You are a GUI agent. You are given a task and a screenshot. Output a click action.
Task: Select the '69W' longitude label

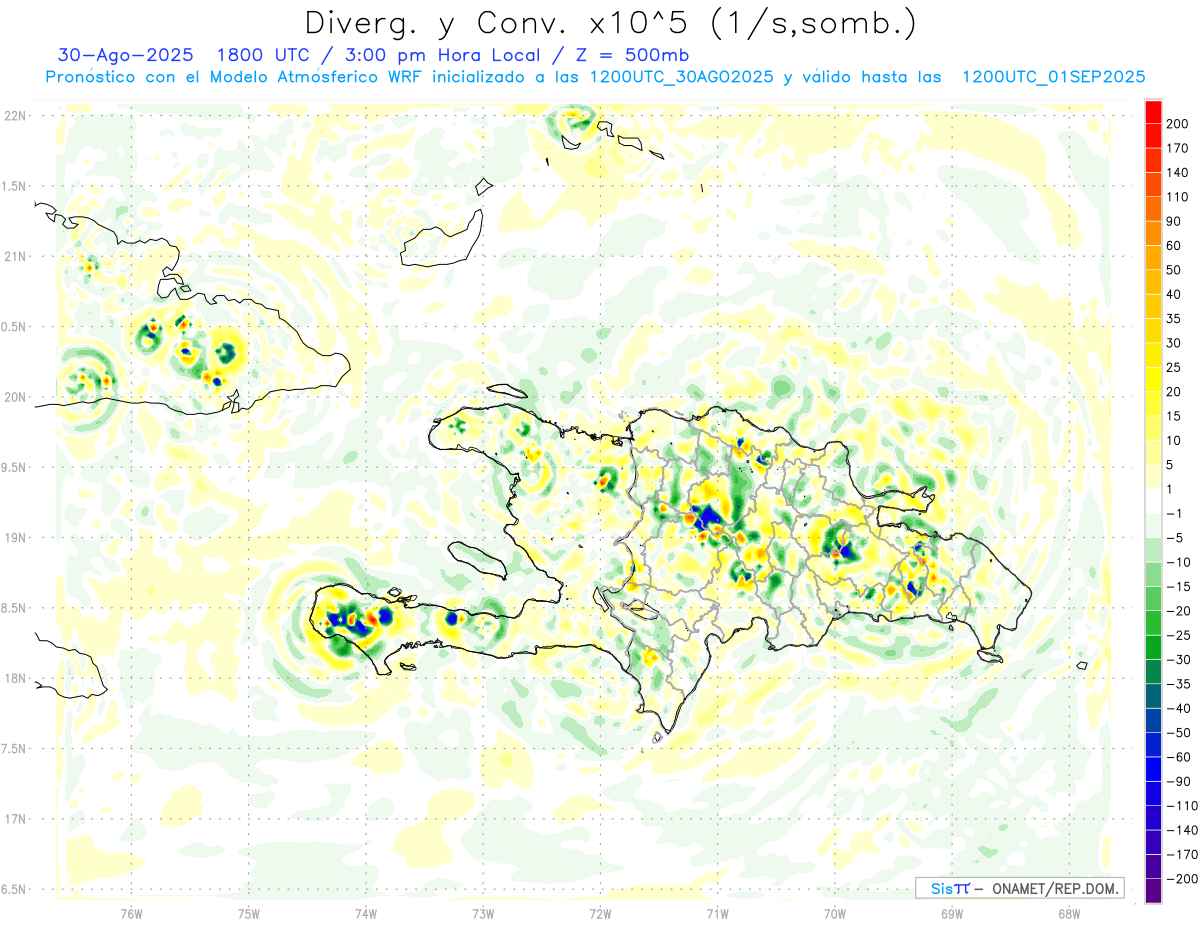pos(952,913)
